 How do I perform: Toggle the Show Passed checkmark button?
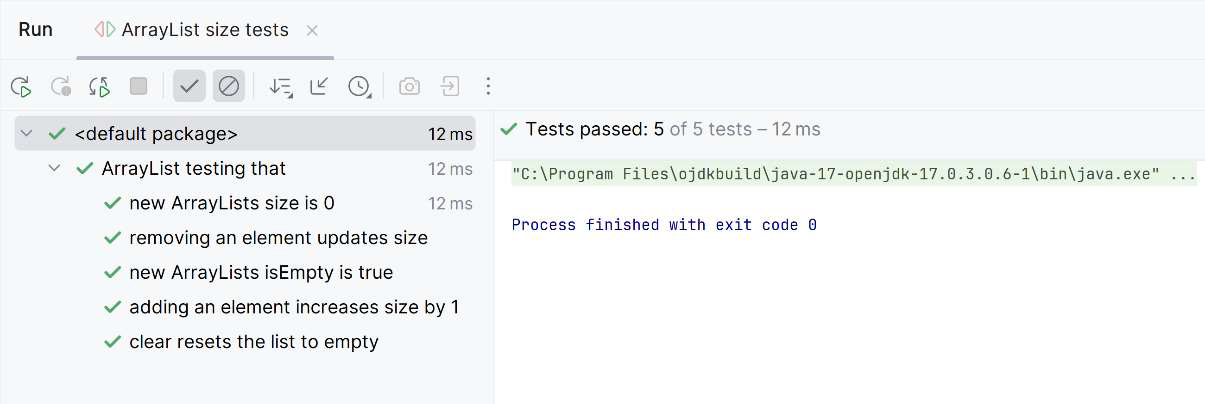click(x=189, y=86)
